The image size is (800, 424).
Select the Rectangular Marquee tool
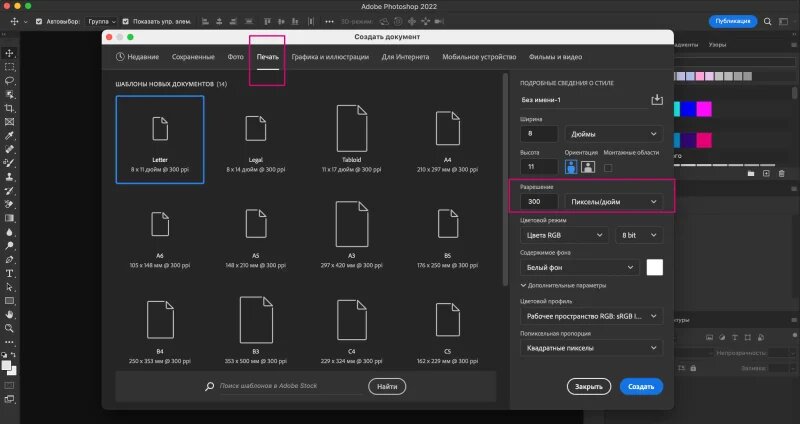9,67
